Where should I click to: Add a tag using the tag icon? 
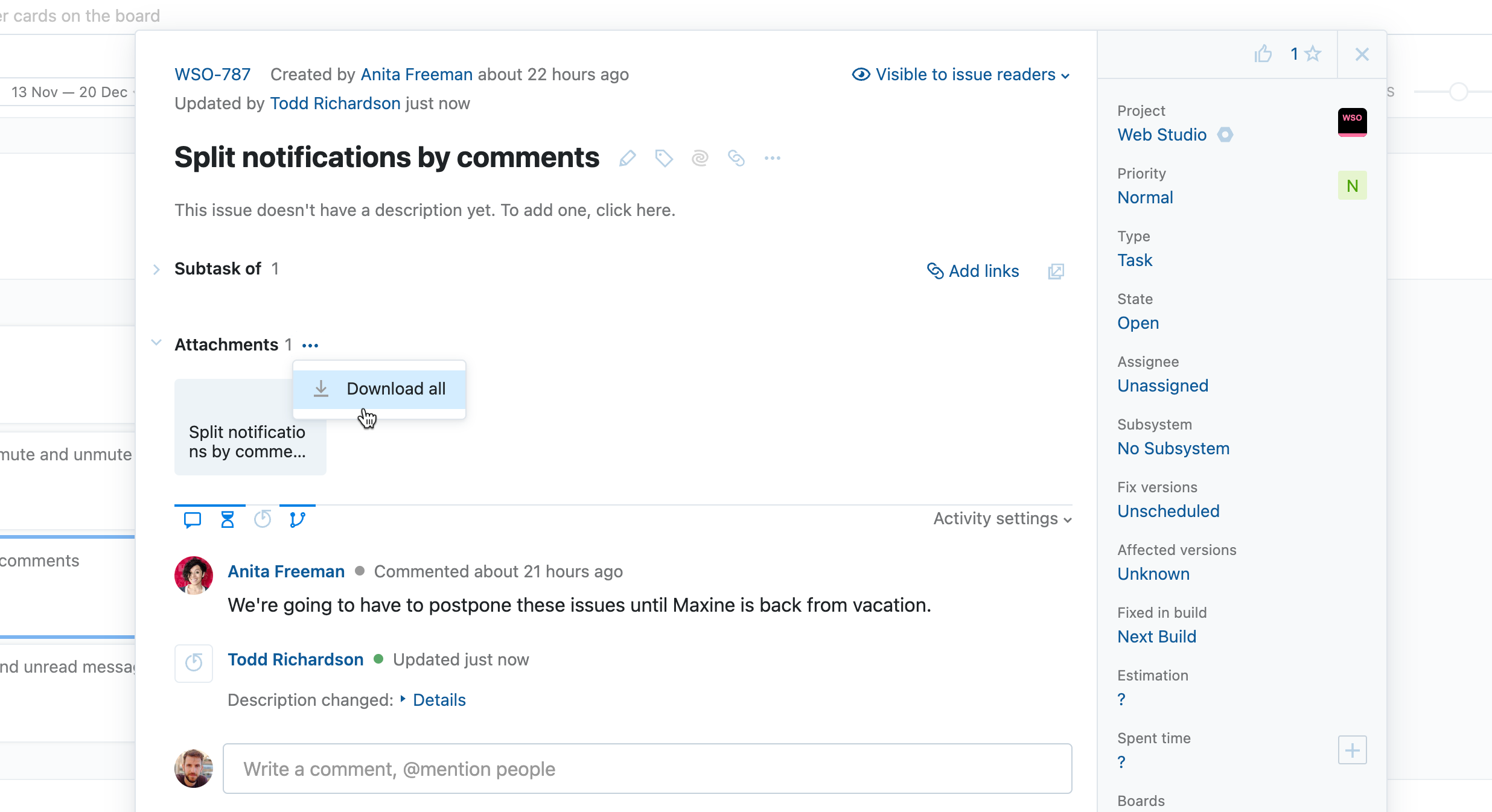[x=663, y=158]
